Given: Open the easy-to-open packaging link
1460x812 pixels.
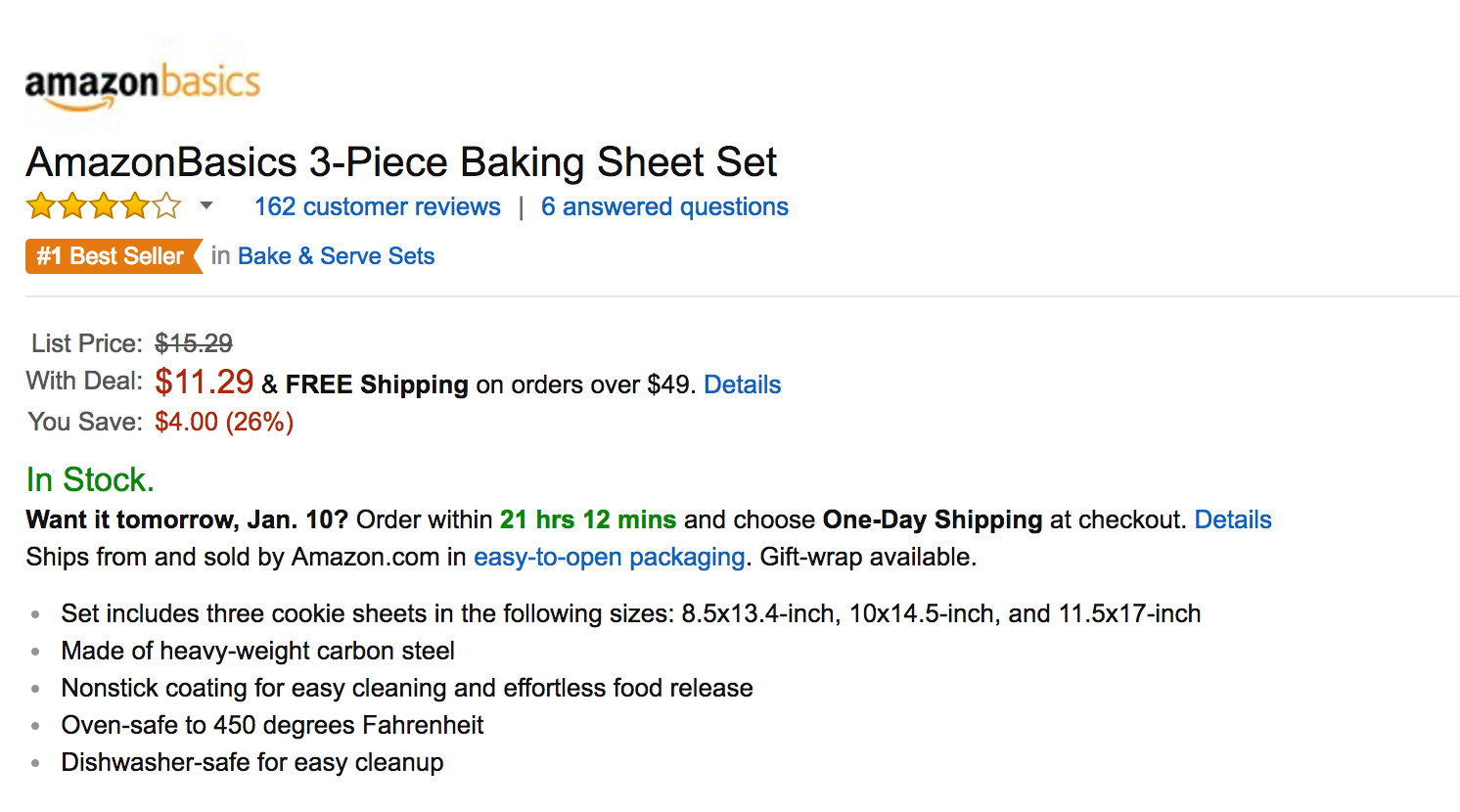Looking at the screenshot, I should pyautogui.click(x=610, y=558).
